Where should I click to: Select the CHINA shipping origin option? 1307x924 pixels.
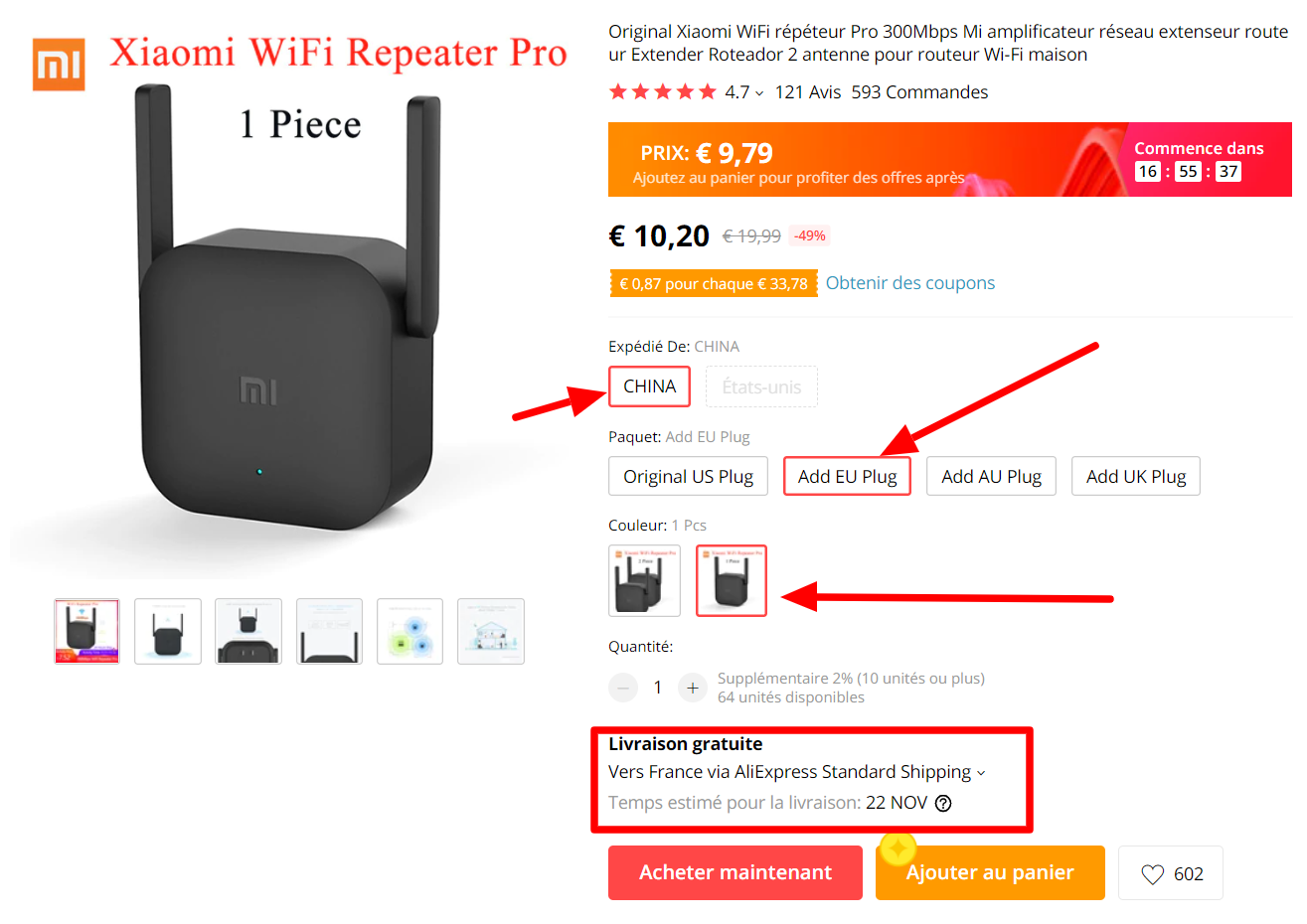coord(649,386)
